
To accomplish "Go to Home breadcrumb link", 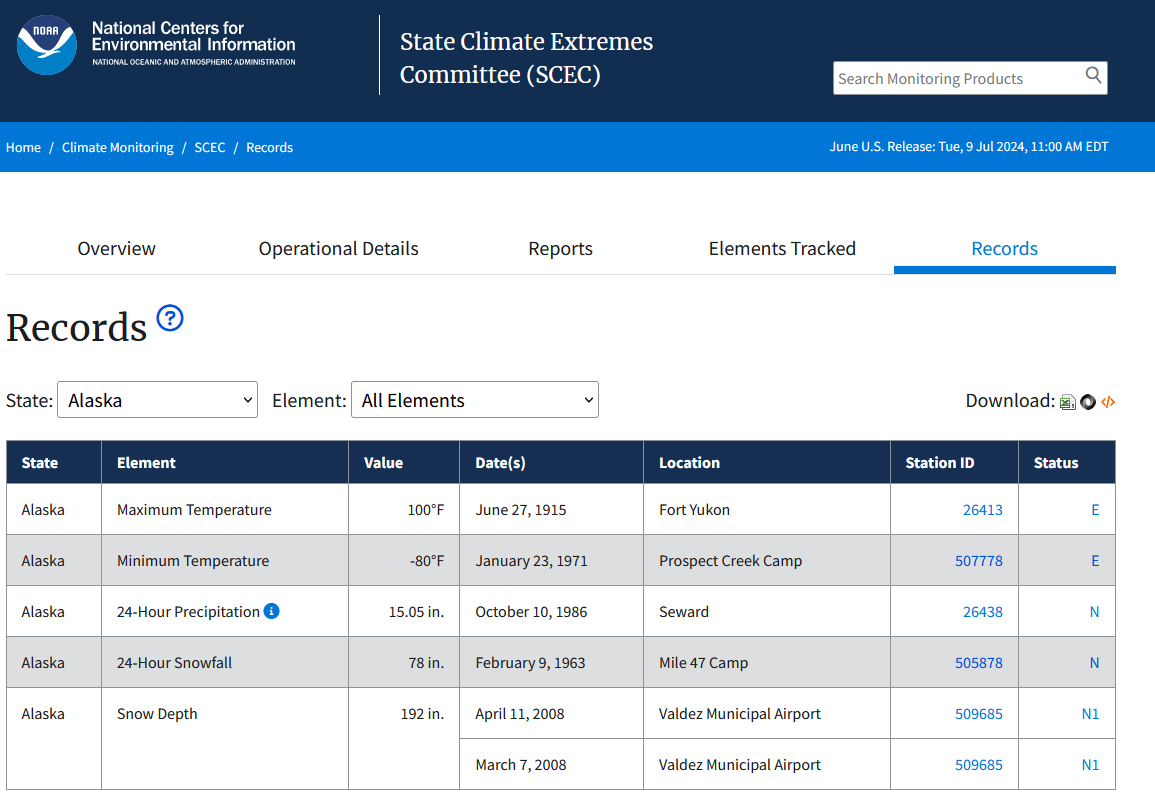I will [x=24, y=147].
